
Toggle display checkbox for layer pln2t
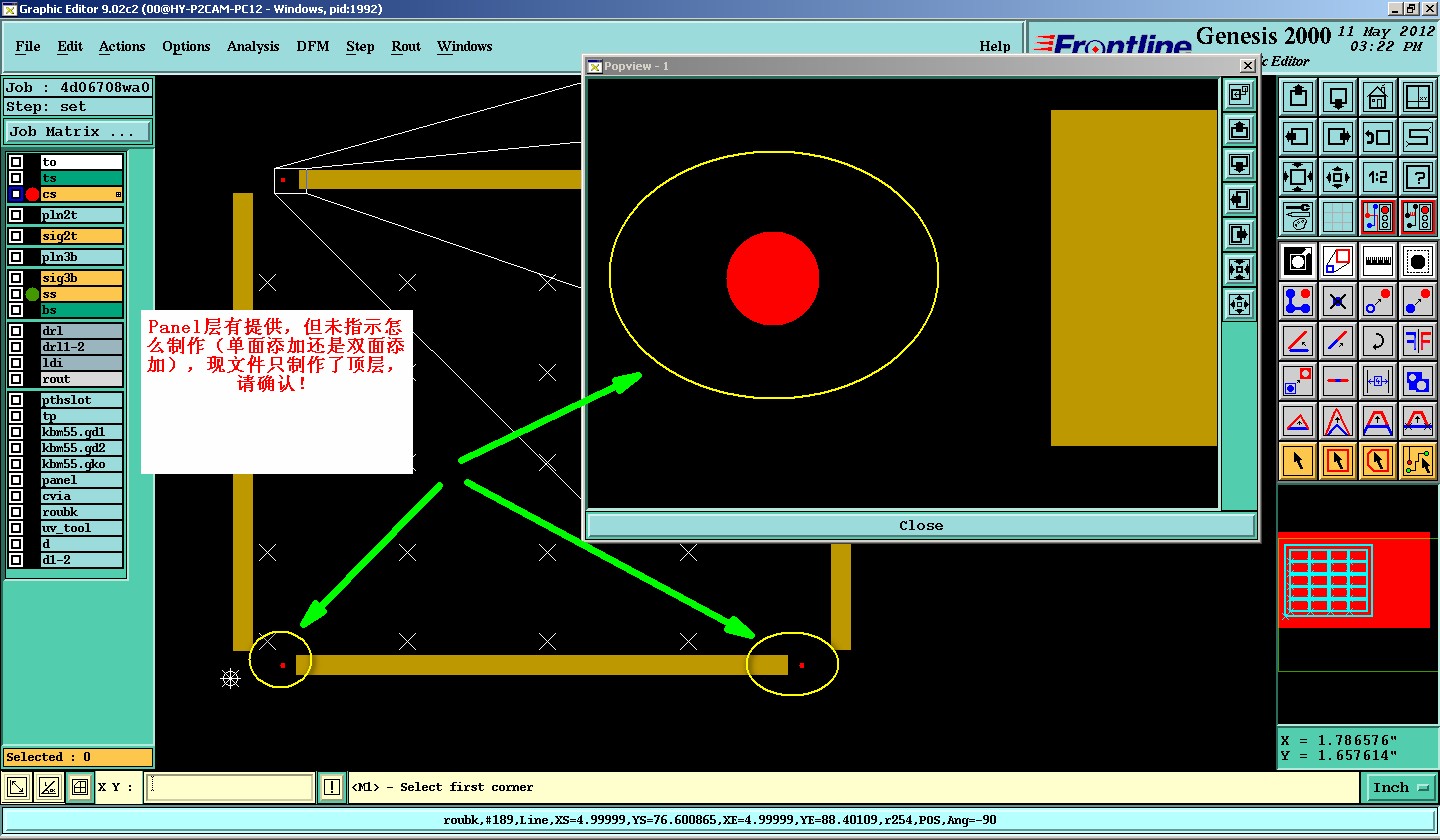coord(16,215)
